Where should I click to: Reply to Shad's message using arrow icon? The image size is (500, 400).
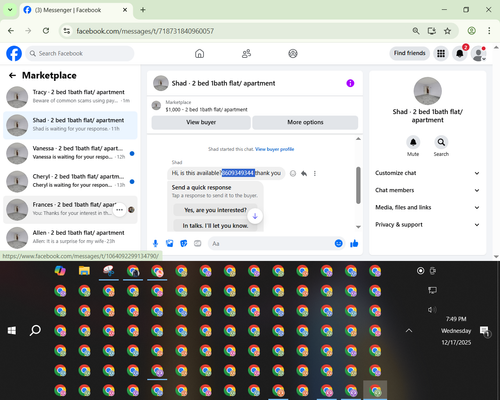tap(304, 173)
